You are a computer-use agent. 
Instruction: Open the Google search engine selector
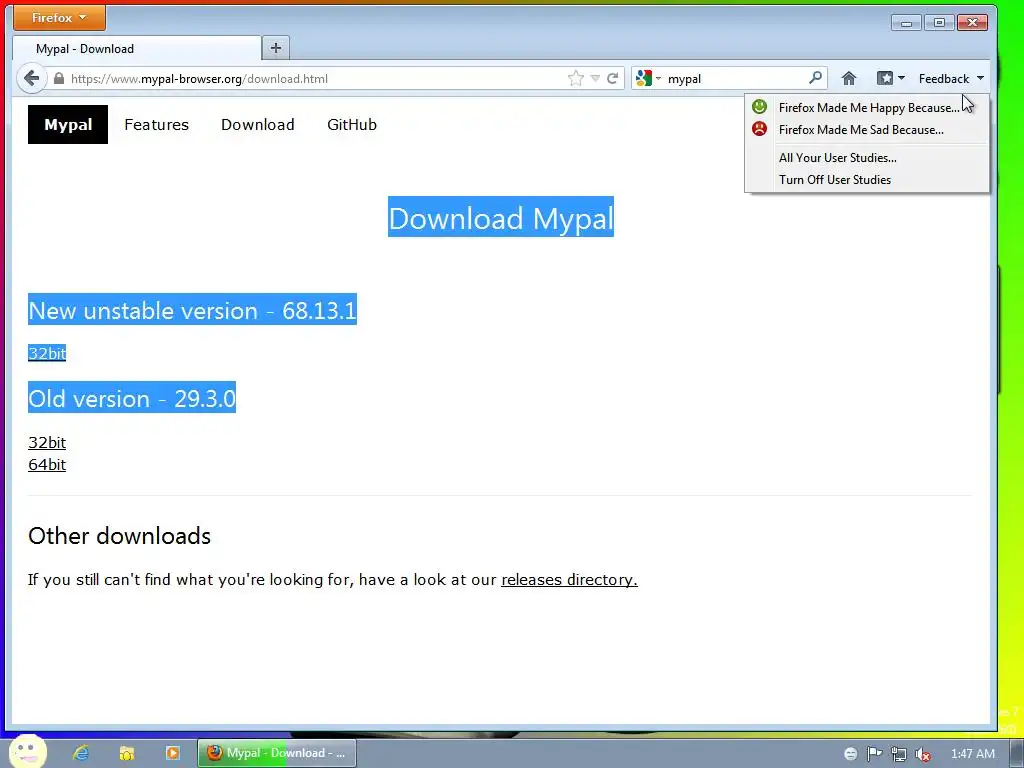pos(648,78)
